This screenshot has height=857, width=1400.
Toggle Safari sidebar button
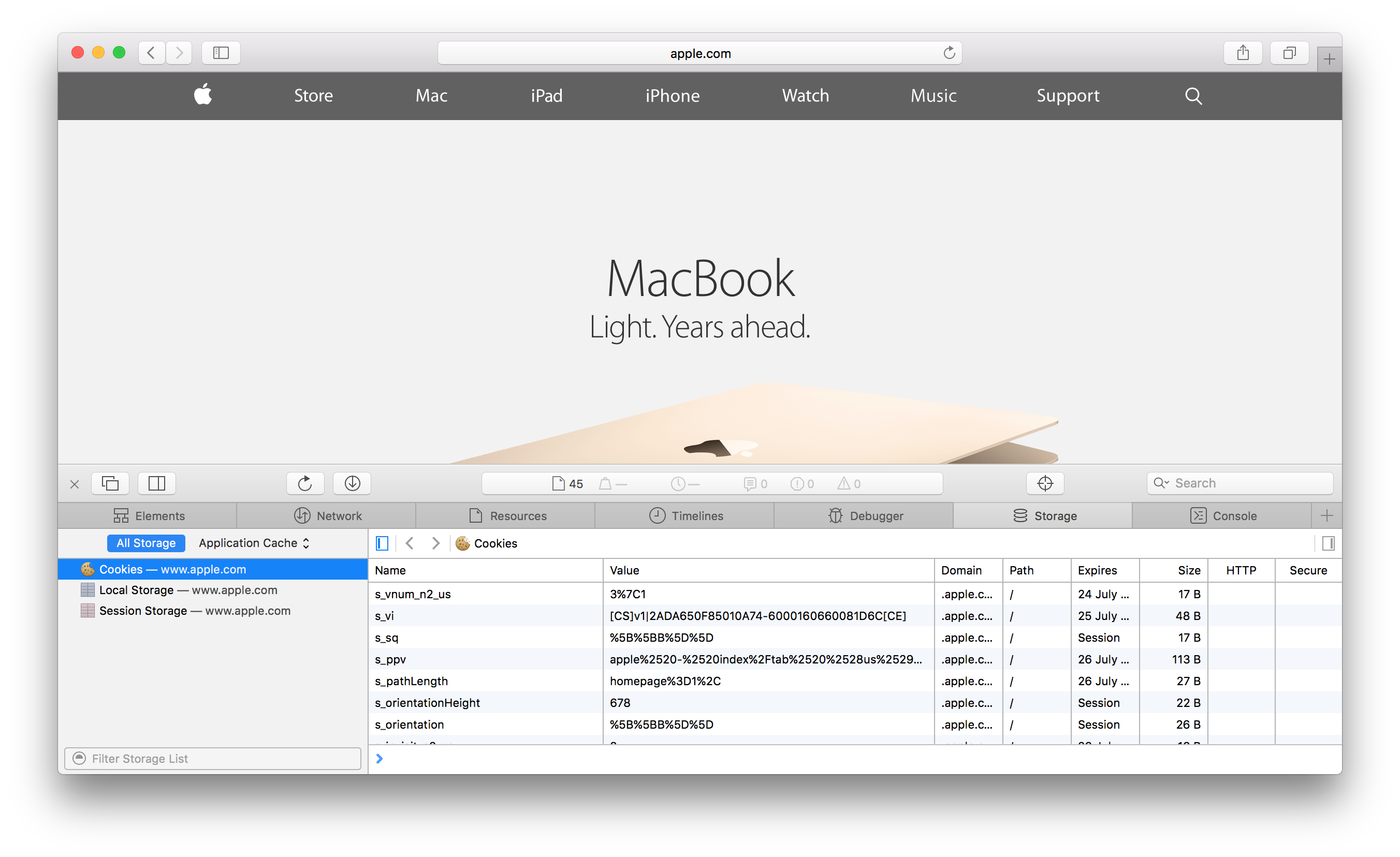coord(221,53)
